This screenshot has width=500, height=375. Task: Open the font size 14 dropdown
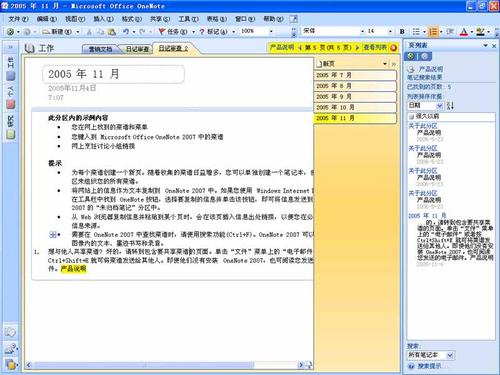(x=390, y=32)
